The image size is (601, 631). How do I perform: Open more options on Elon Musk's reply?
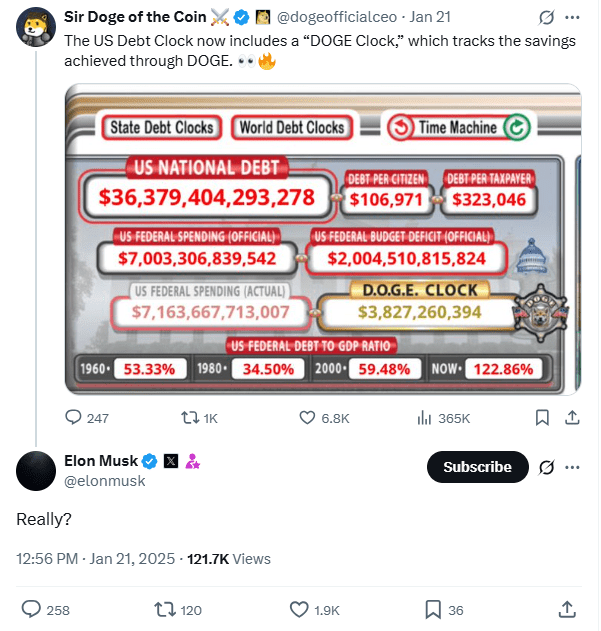click(572, 467)
